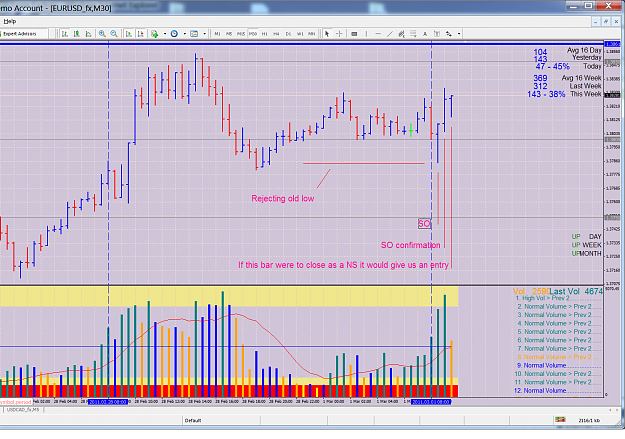Select the crosshair tool

(x=339, y=34)
